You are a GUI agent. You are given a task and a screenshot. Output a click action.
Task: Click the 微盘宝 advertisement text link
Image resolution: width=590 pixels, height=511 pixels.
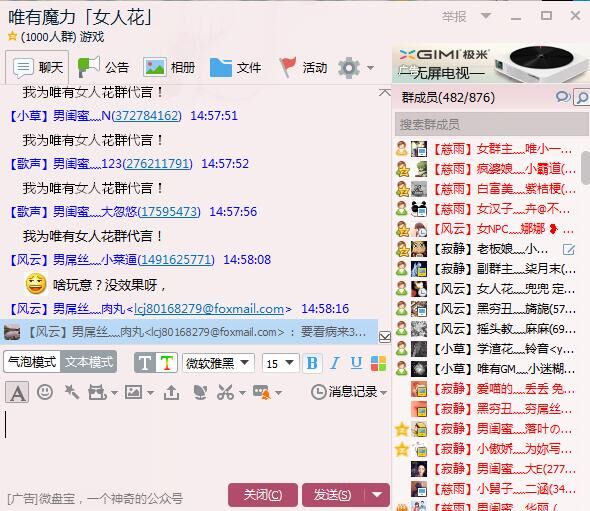tap(95, 499)
